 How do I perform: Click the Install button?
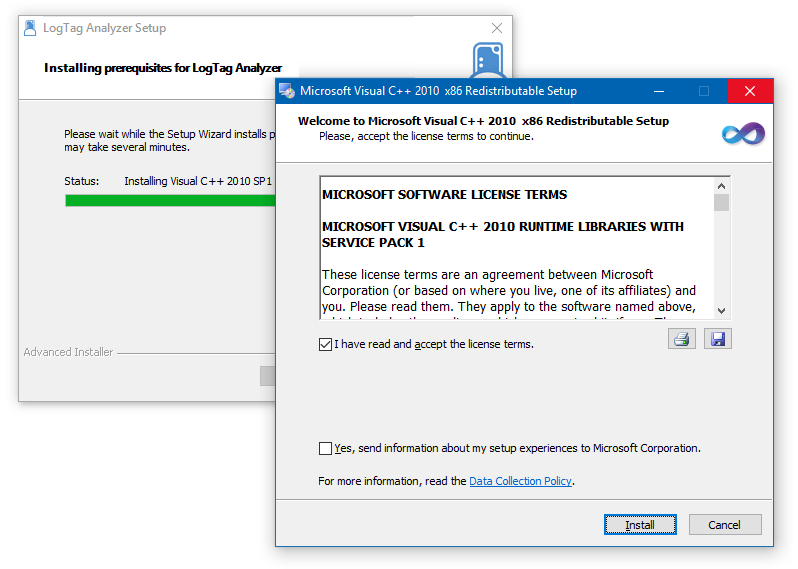pos(640,525)
